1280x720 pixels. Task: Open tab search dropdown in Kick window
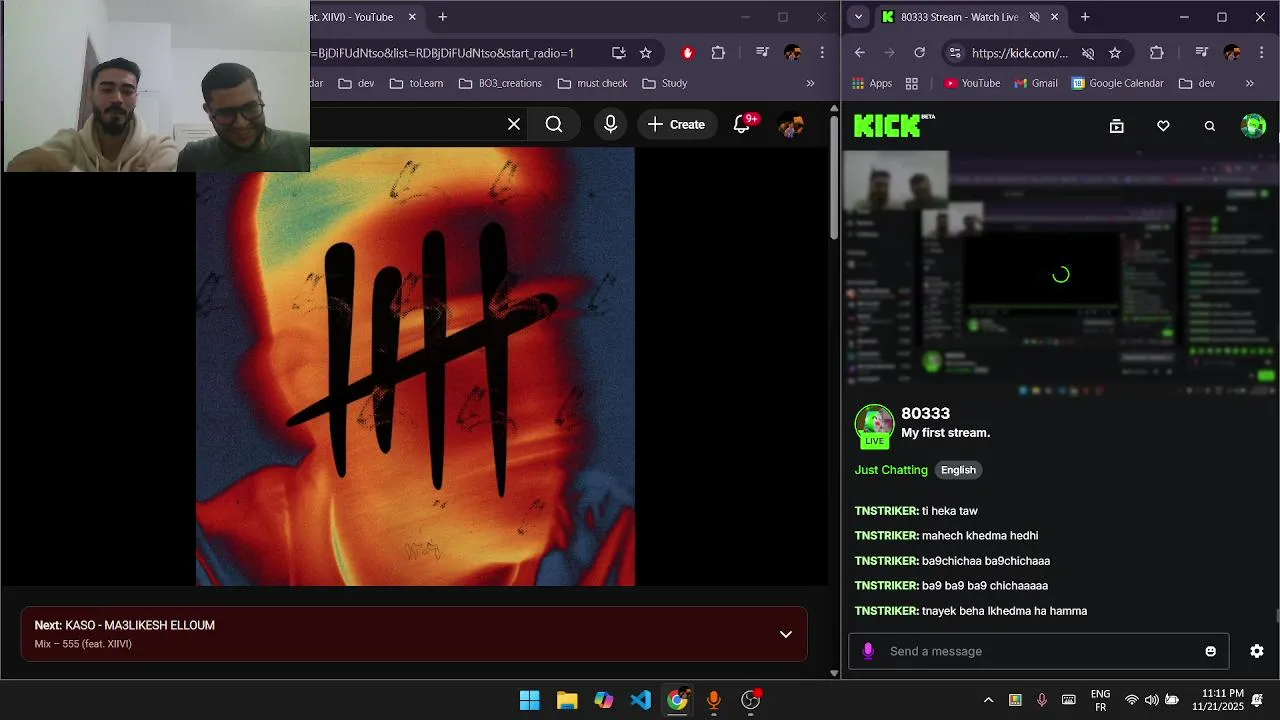point(858,17)
